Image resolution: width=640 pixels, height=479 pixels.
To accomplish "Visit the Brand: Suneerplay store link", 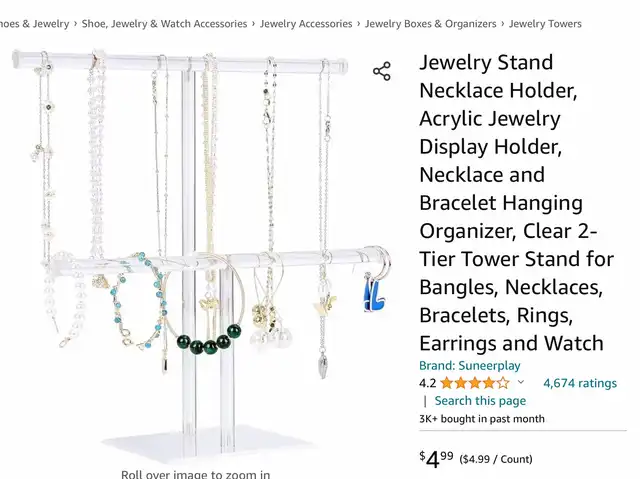I will 469,366.
